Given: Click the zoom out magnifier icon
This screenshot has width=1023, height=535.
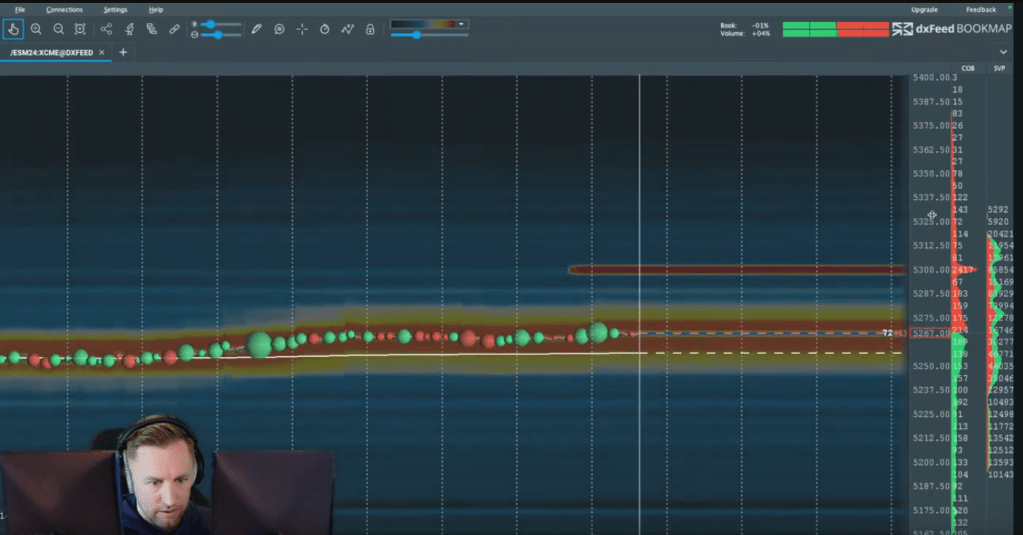Looking at the screenshot, I should [58, 30].
